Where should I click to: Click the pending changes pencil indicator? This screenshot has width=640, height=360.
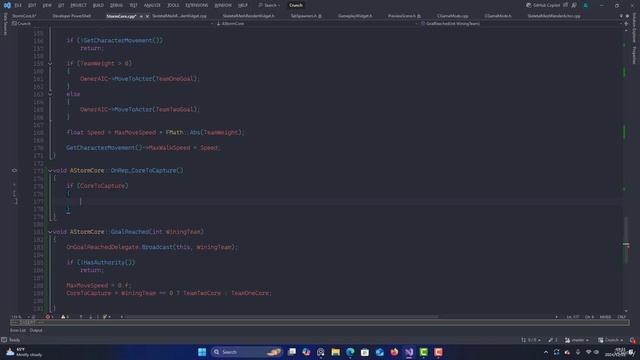(x=553, y=340)
